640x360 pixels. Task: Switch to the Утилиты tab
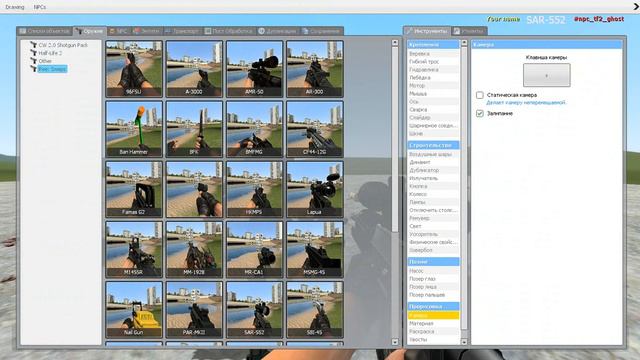pyautogui.click(x=469, y=31)
